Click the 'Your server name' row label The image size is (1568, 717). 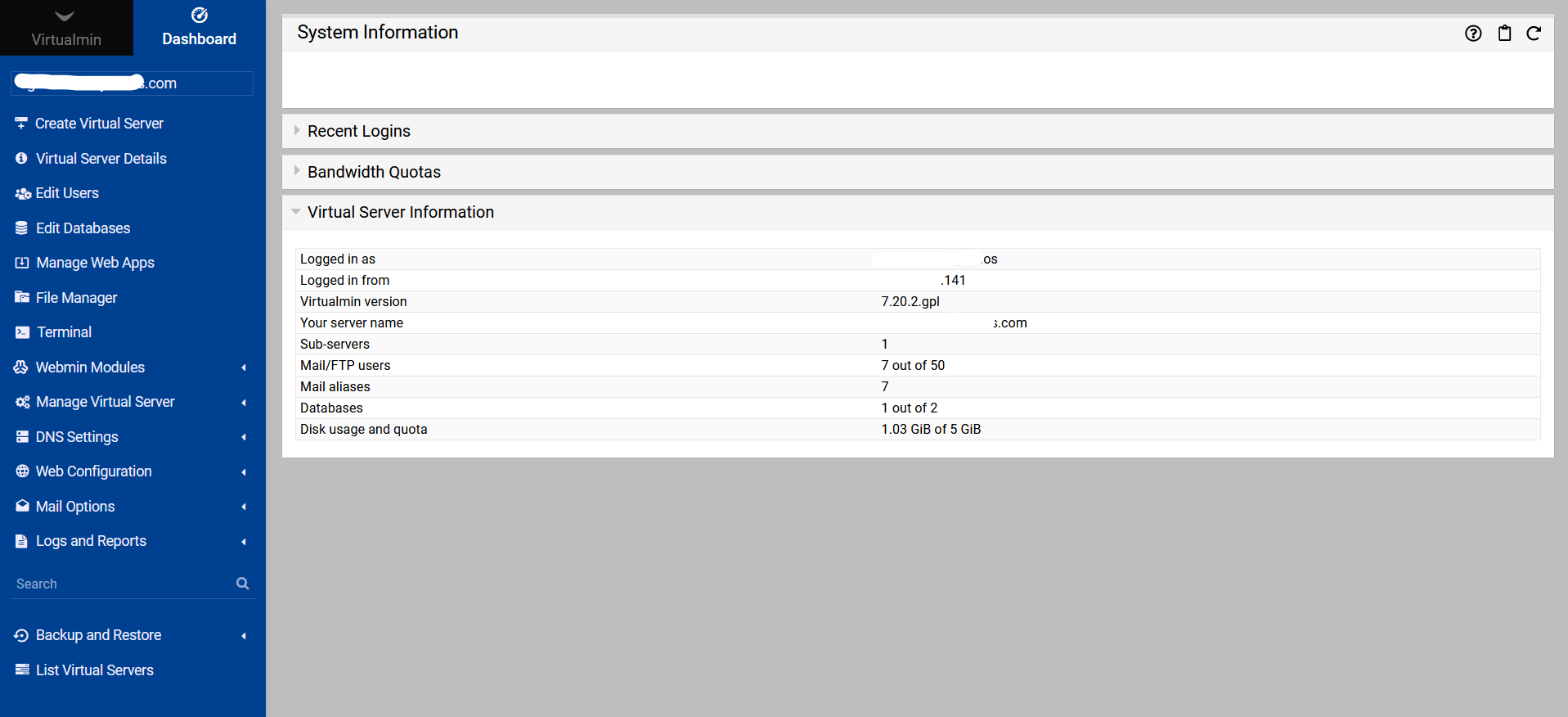coord(352,323)
